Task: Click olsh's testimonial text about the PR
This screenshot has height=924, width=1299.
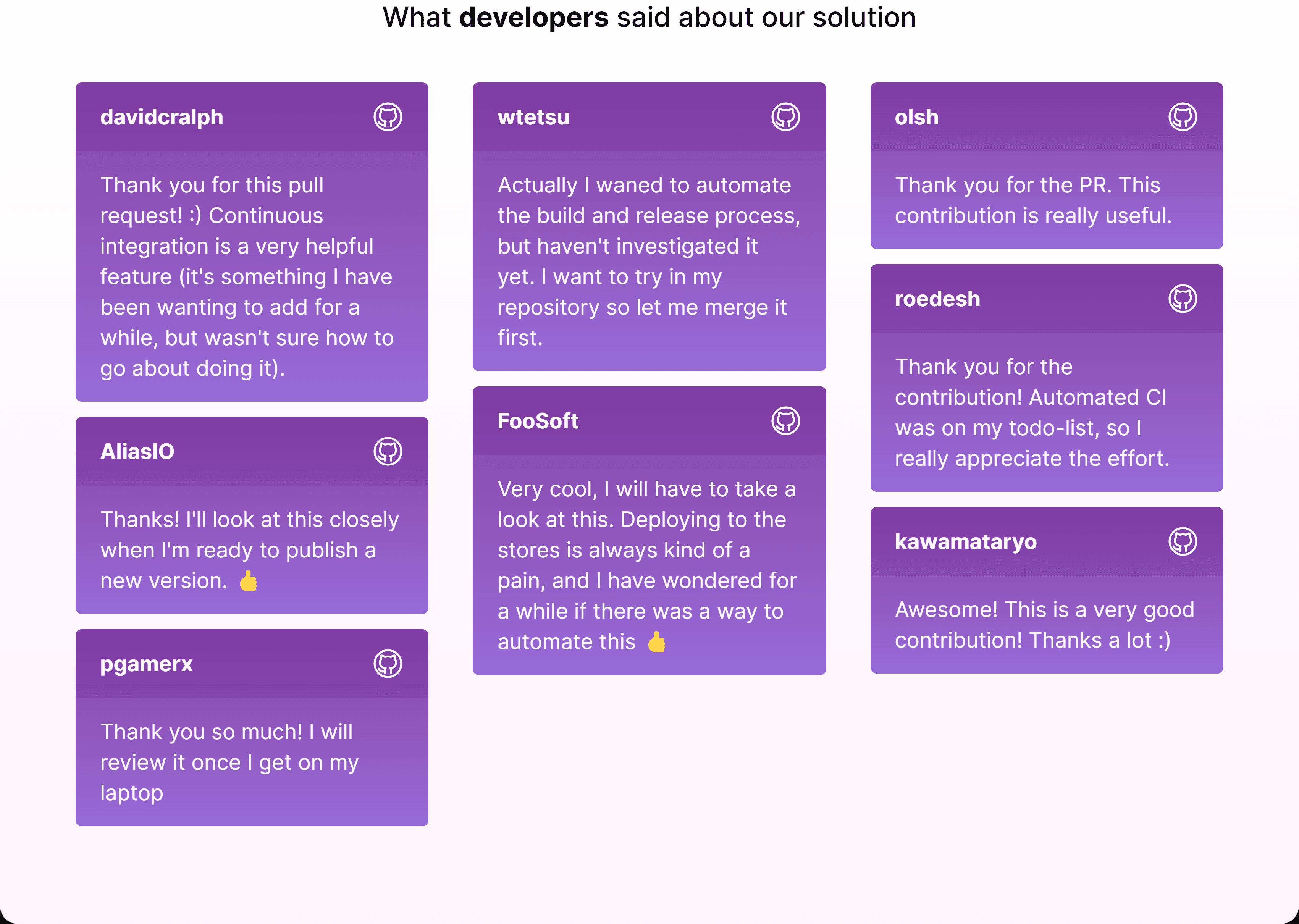Action: (1033, 200)
